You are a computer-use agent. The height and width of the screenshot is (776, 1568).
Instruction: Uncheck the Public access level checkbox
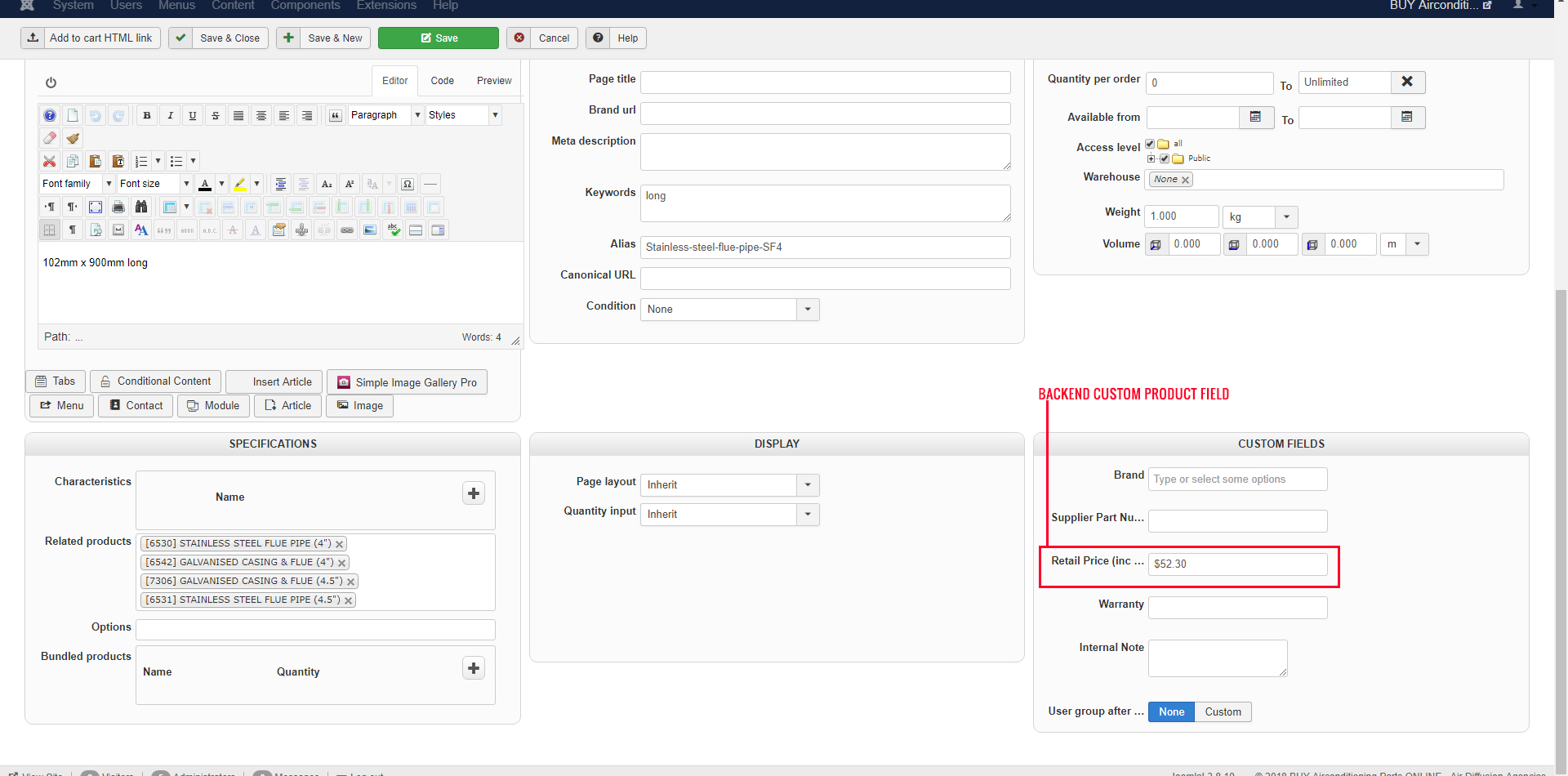1165,158
